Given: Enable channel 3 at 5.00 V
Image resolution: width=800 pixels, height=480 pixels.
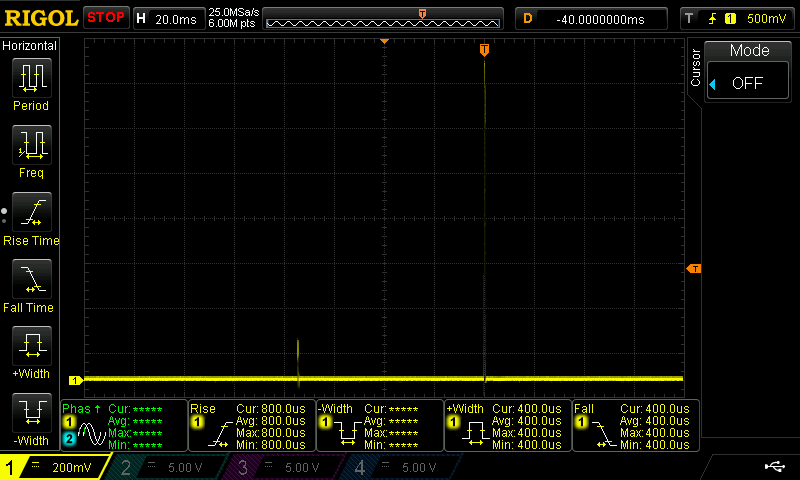Looking at the screenshot, I should click(287, 467).
